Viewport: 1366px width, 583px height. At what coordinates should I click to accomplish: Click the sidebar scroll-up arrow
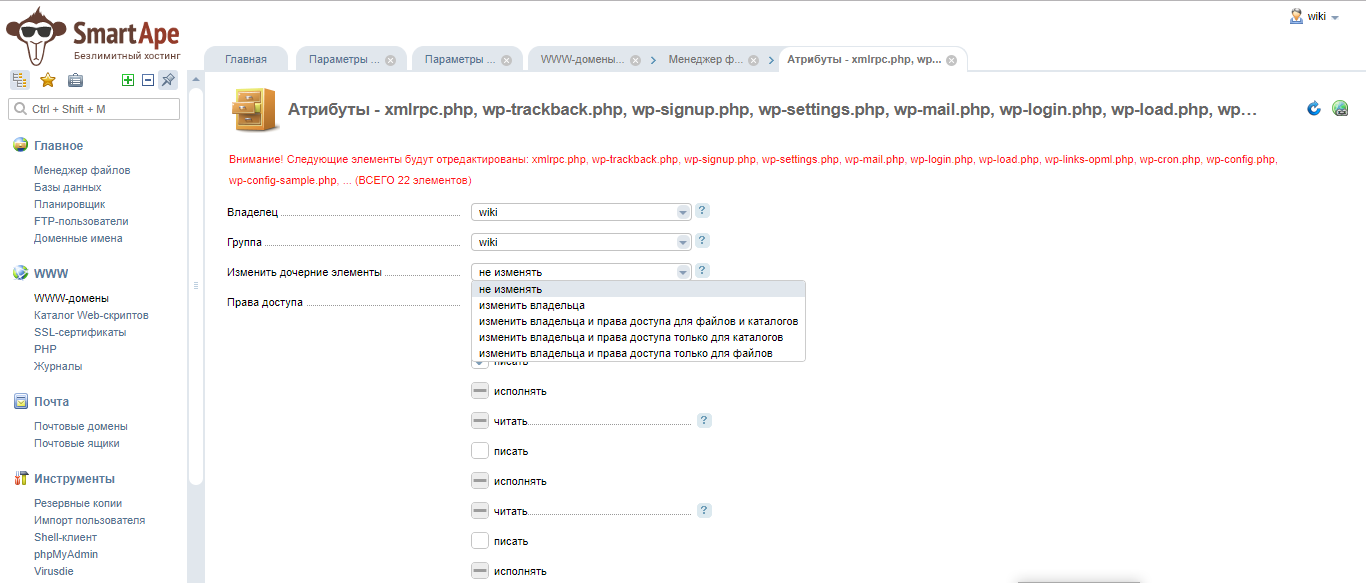click(x=196, y=79)
